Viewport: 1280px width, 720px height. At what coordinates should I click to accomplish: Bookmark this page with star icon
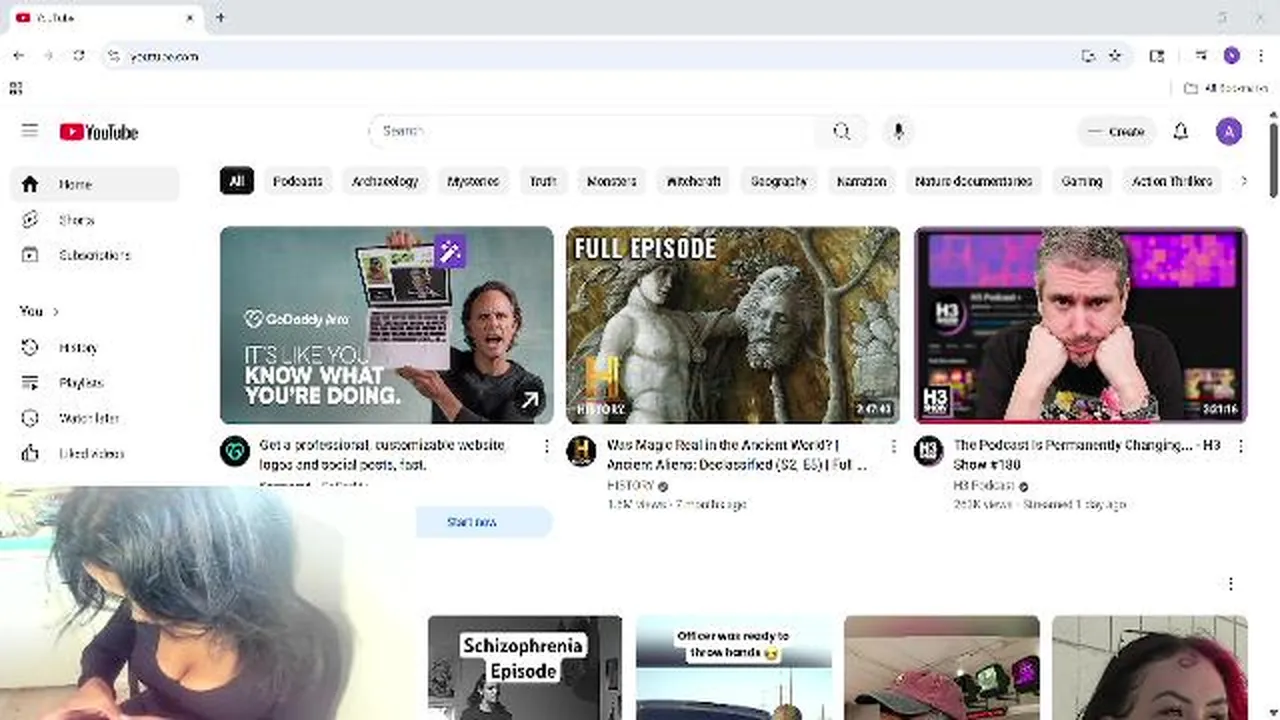coord(1115,56)
